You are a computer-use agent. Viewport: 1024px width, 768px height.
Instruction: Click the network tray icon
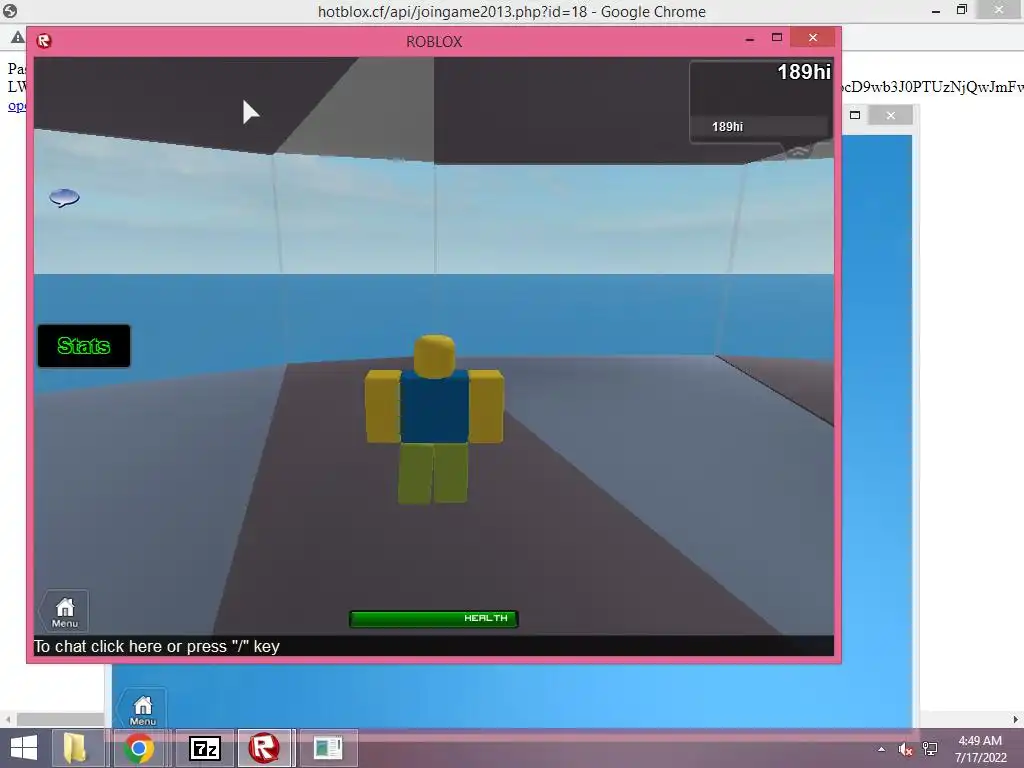coord(930,749)
